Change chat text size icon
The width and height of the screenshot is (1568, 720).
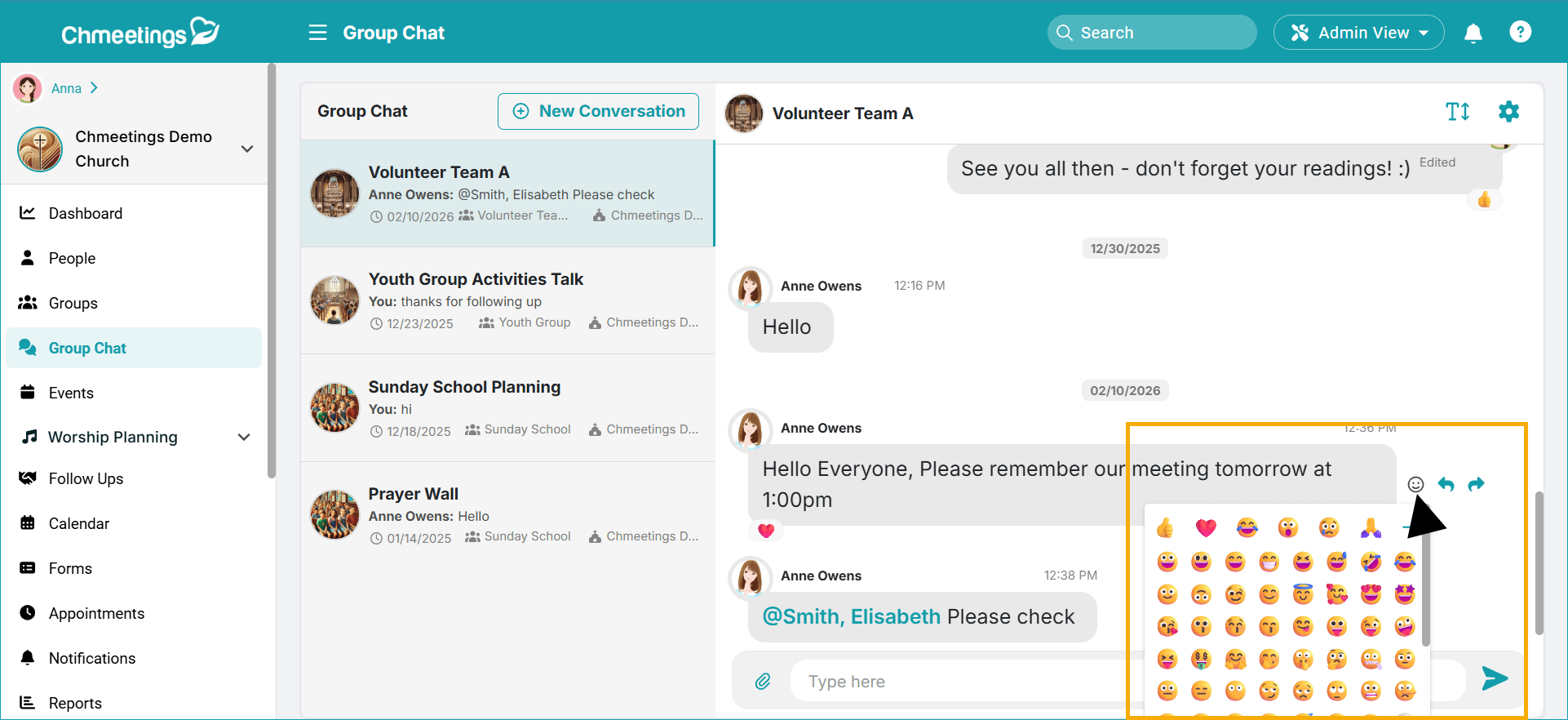click(1457, 112)
